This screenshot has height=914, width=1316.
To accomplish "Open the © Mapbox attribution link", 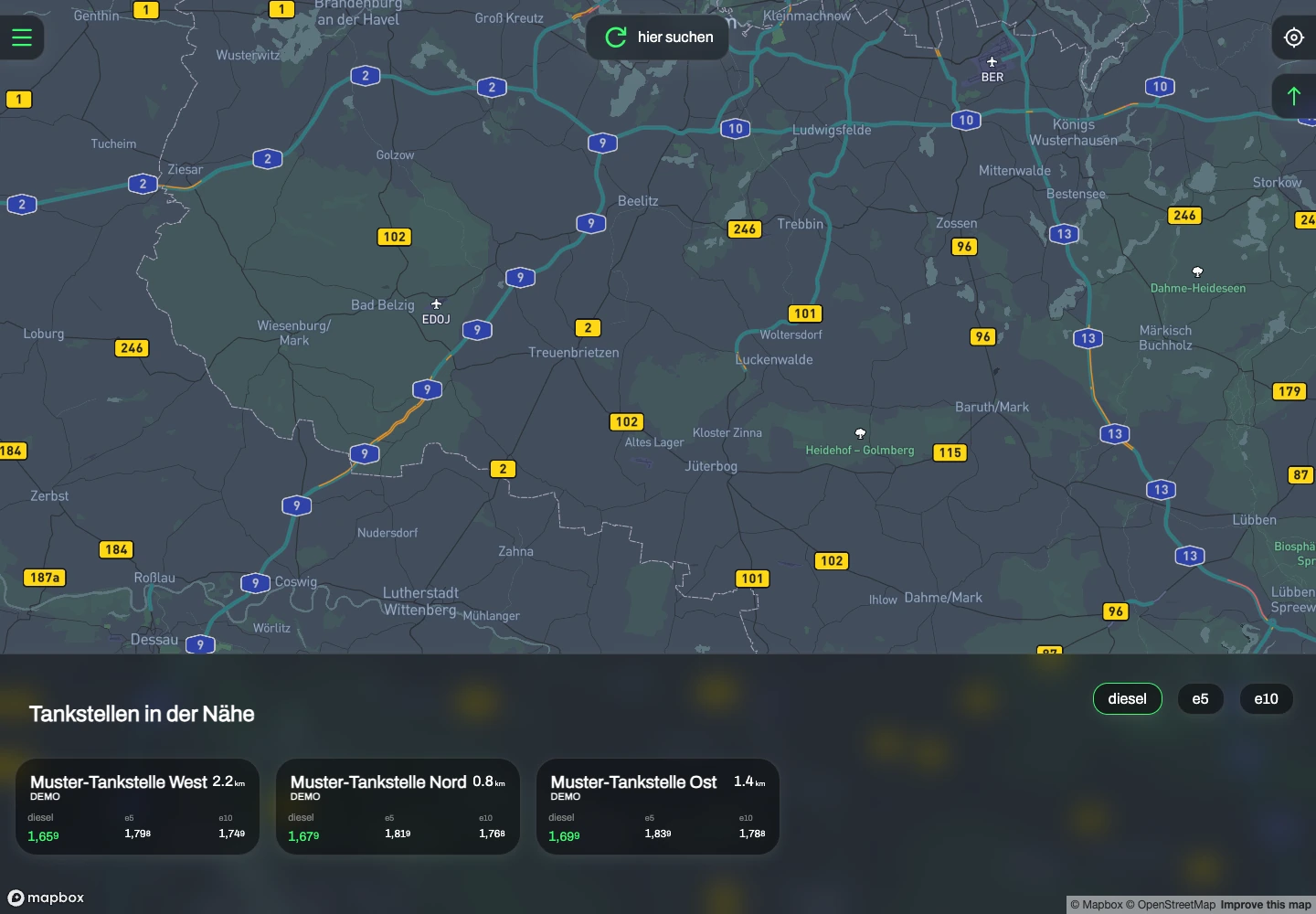I will 1097,905.
